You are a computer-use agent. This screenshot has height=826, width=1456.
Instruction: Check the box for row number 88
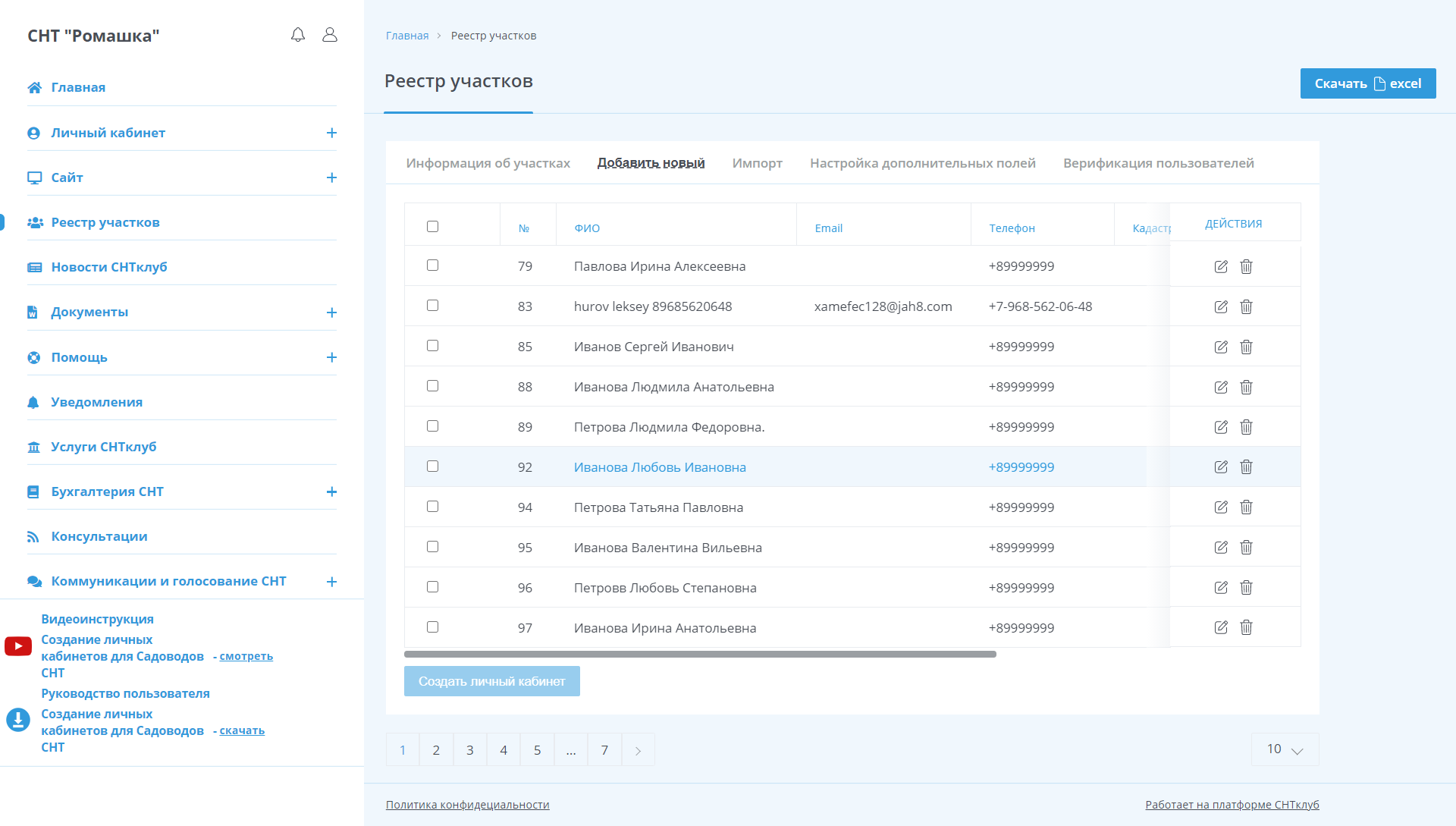pos(432,385)
